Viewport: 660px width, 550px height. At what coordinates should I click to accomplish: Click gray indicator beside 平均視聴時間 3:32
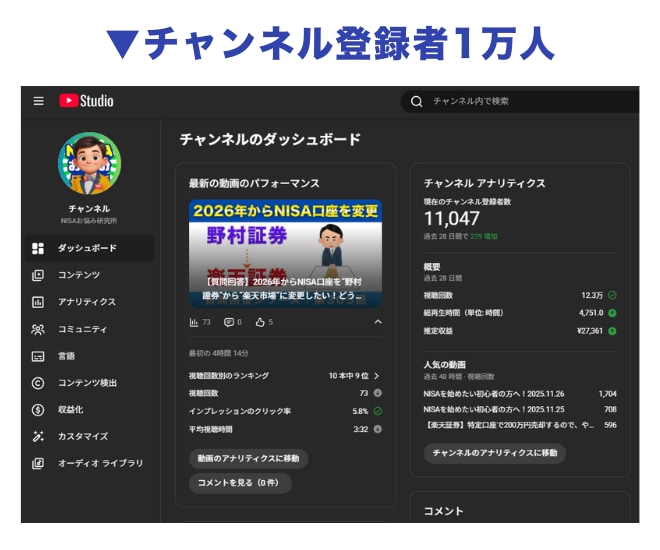(378, 429)
